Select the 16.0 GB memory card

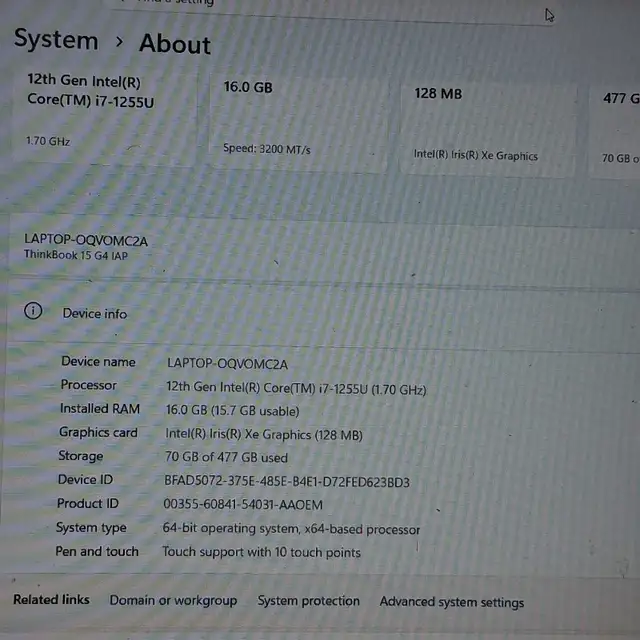click(298, 121)
